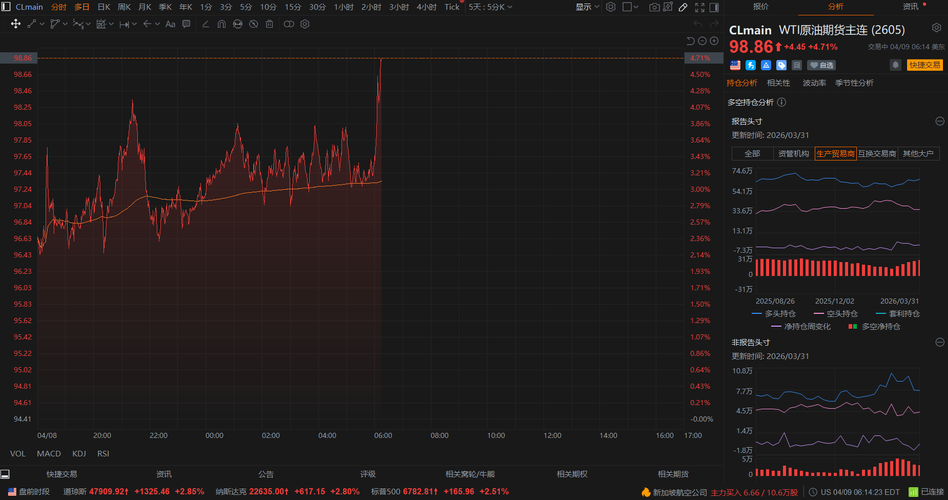The image size is (948, 500).
Task: Expand the 5天:5分K period dropdown
Action: pyautogui.click(x=490, y=7)
